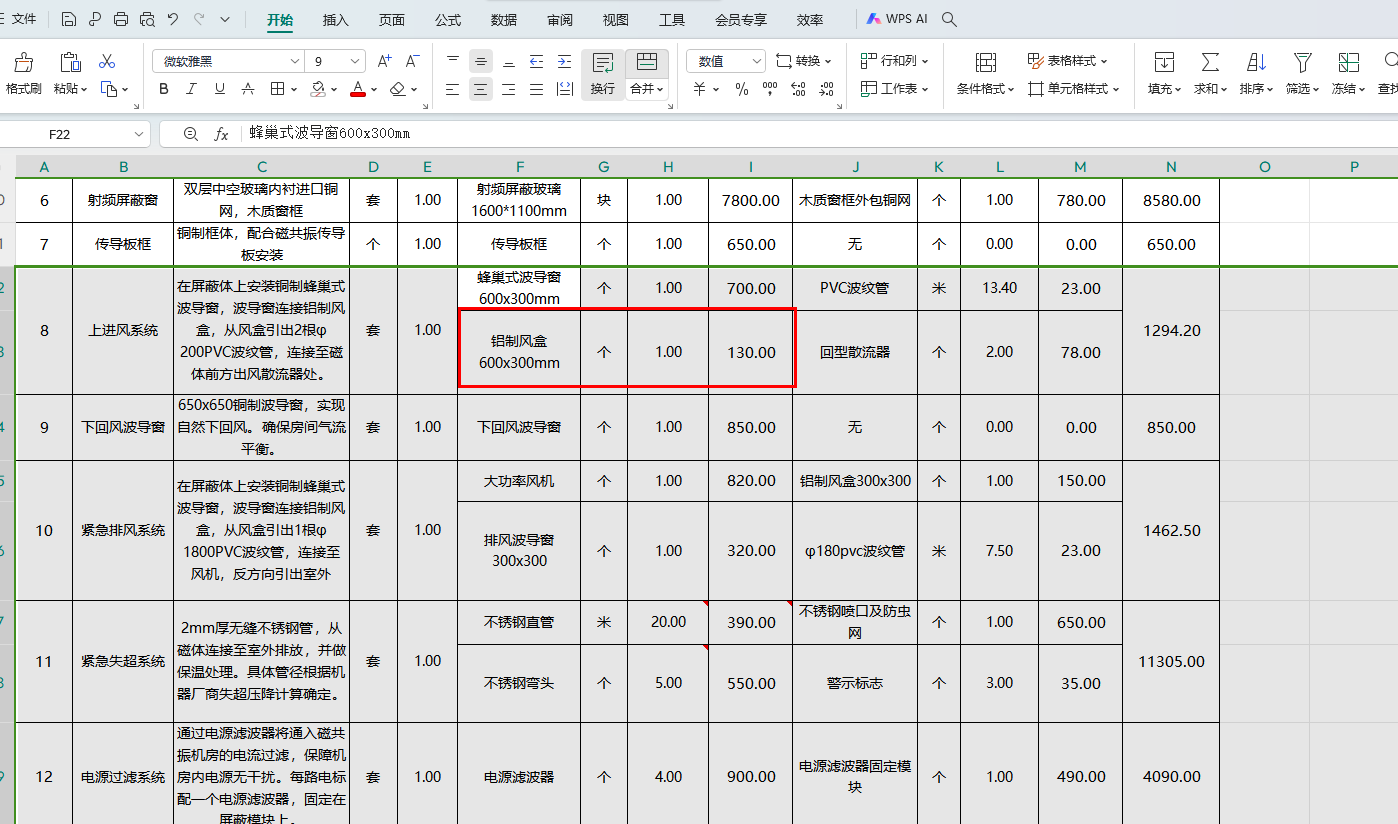Toggle underline formatting
The height and width of the screenshot is (824, 1398).
pyautogui.click(x=220, y=89)
